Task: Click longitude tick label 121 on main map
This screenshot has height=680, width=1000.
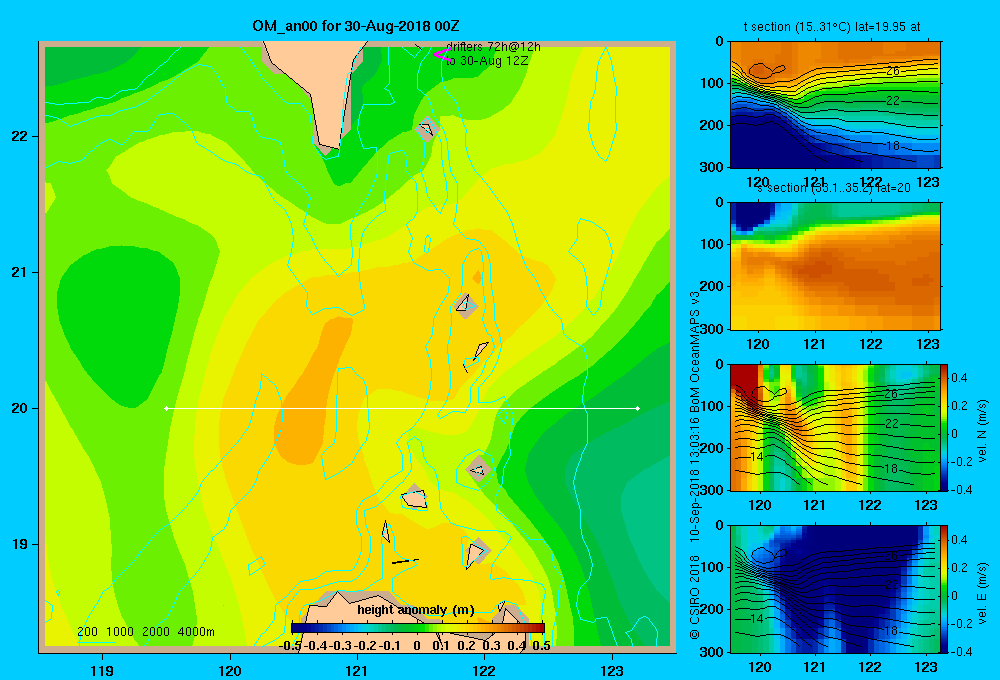Action: pos(357,670)
